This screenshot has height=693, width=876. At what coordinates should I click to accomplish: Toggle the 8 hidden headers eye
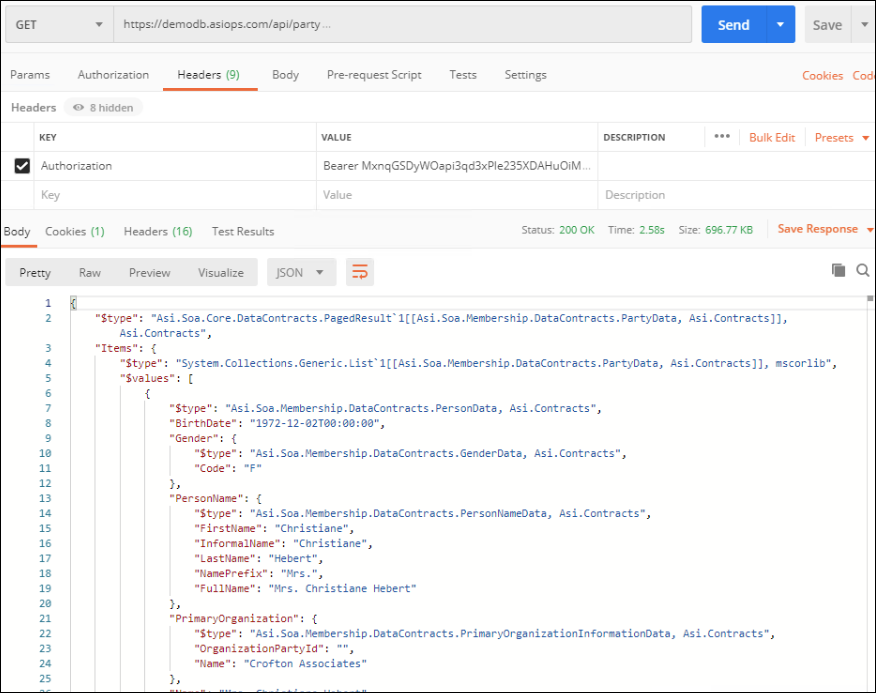point(79,107)
